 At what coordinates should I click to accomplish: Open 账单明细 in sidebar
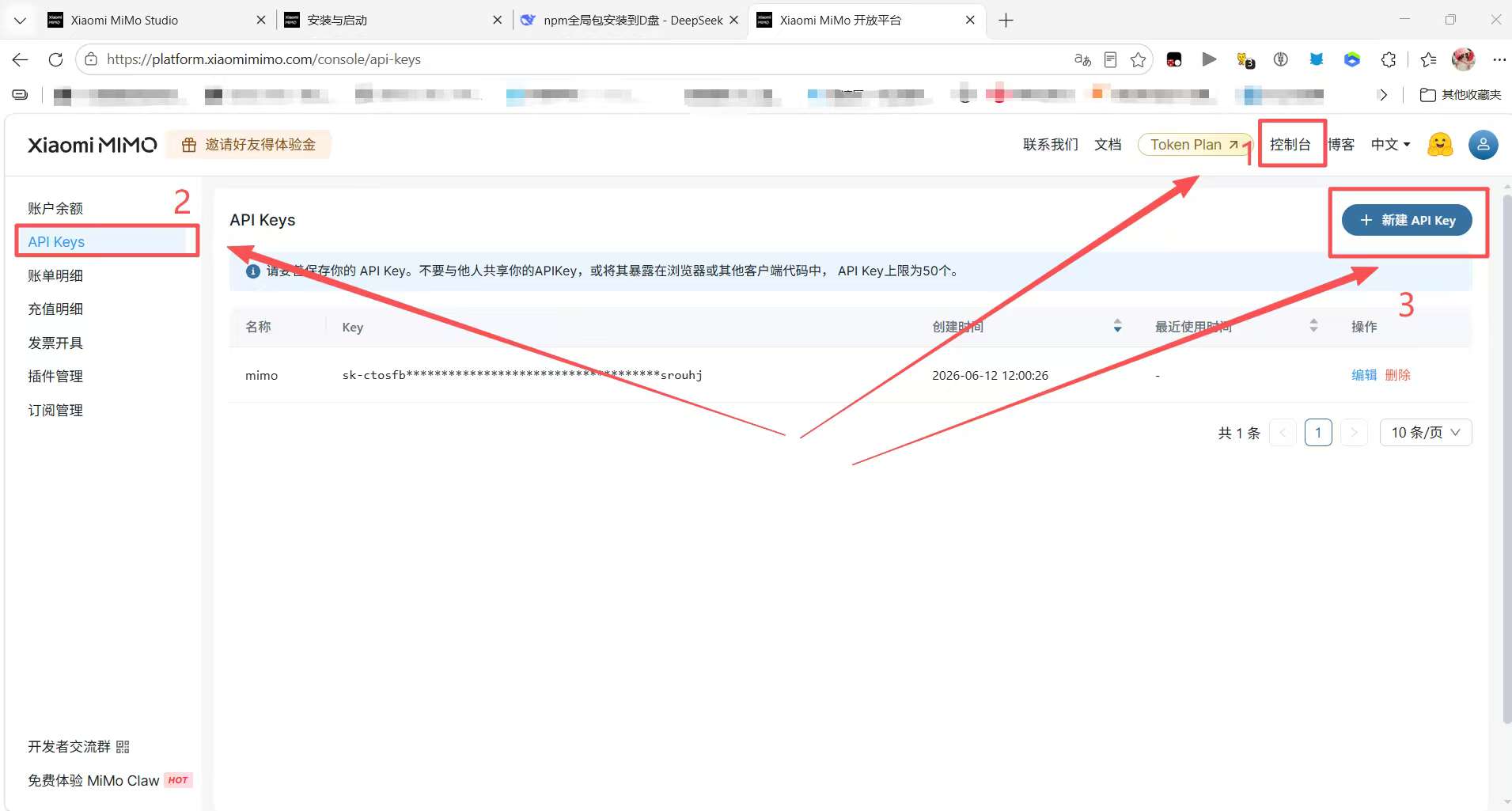pyautogui.click(x=55, y=276)
